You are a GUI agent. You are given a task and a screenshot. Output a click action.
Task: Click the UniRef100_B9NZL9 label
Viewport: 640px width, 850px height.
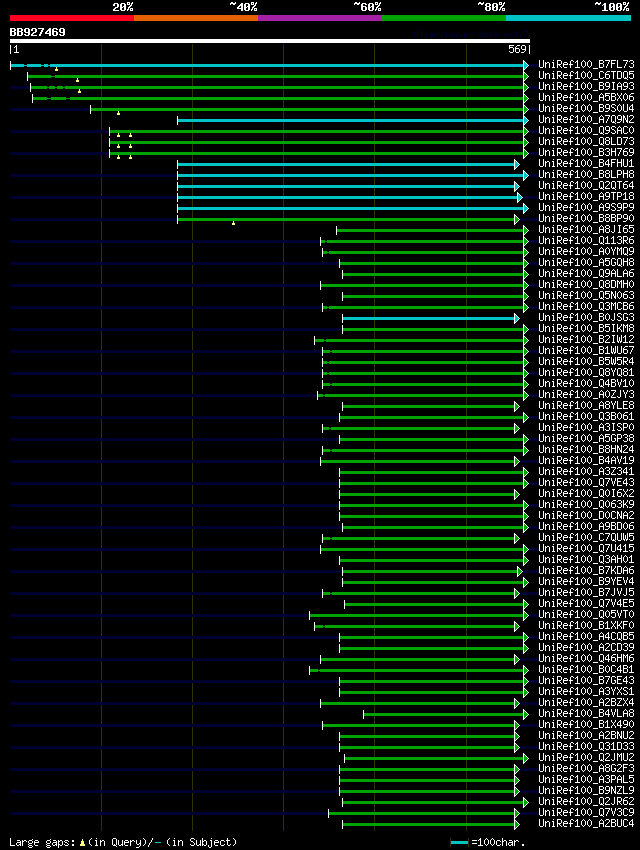coord(586,790)
